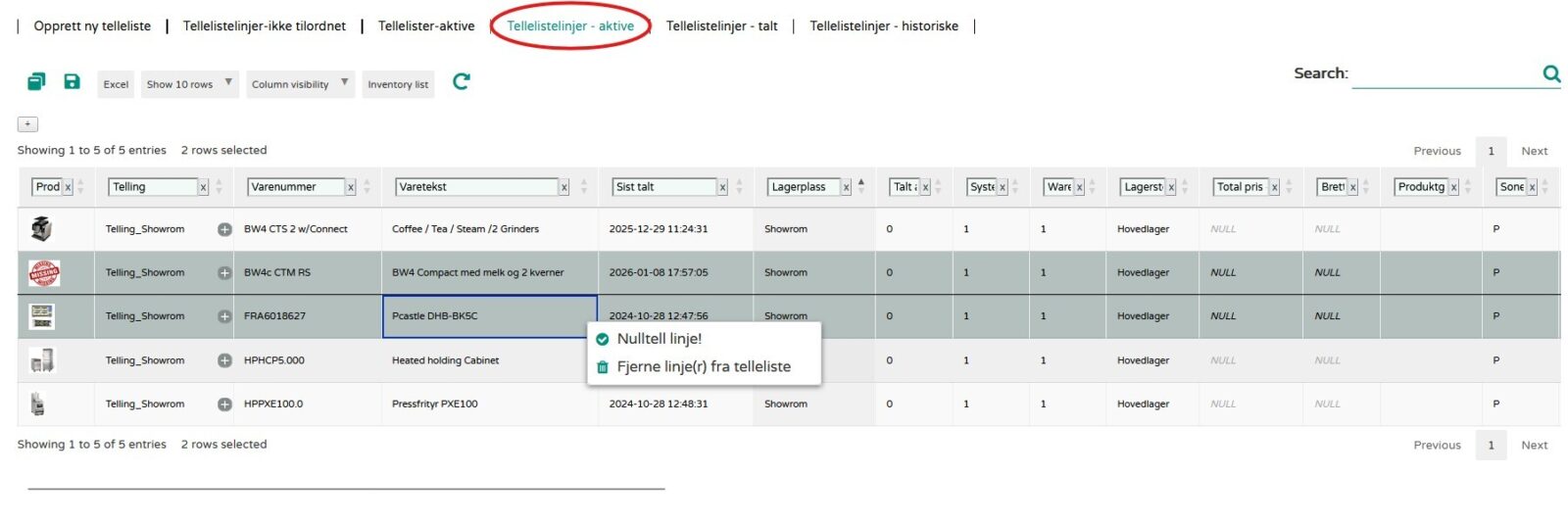Select Fjerne linje(r) fra telleliste option

pyautogui.click(x=703, y=367)
